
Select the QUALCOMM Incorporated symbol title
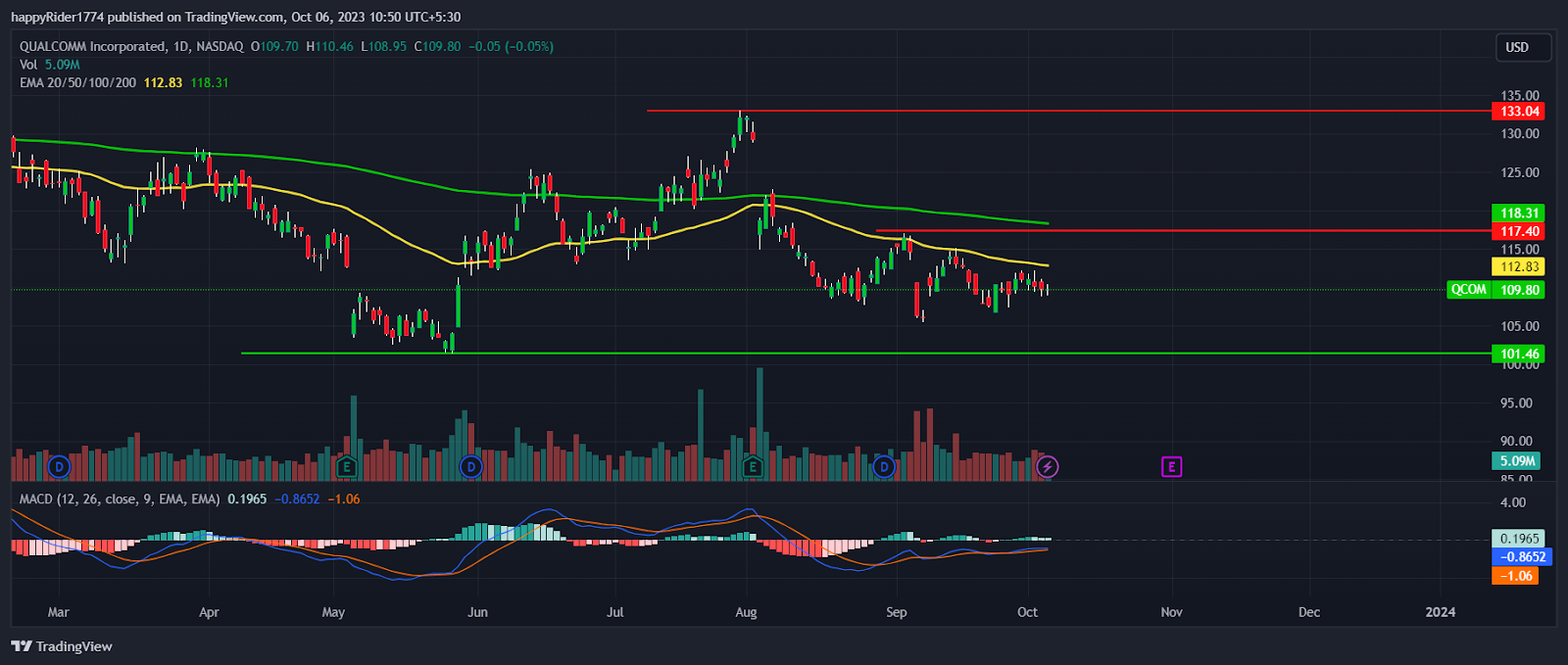point(93,46)
